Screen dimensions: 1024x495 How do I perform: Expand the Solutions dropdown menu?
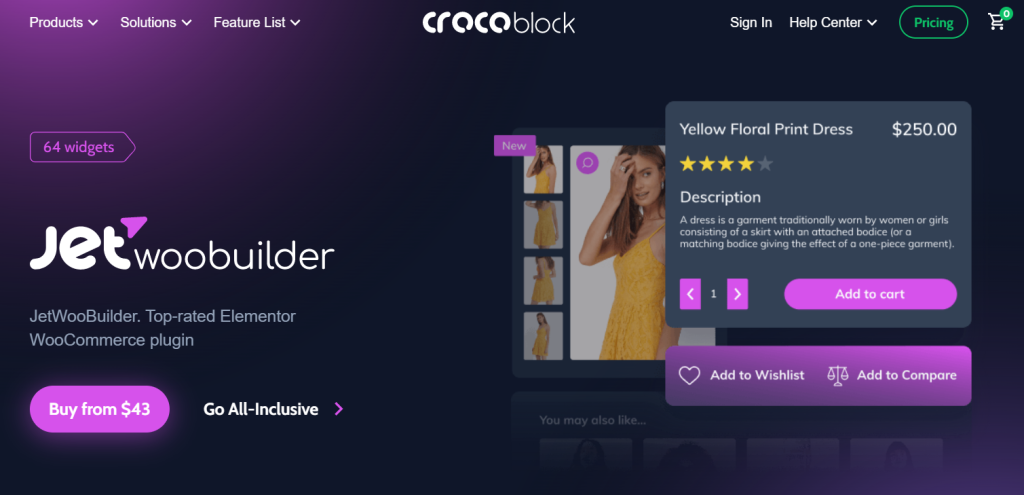pyautogui.click(x=156, y=22)
